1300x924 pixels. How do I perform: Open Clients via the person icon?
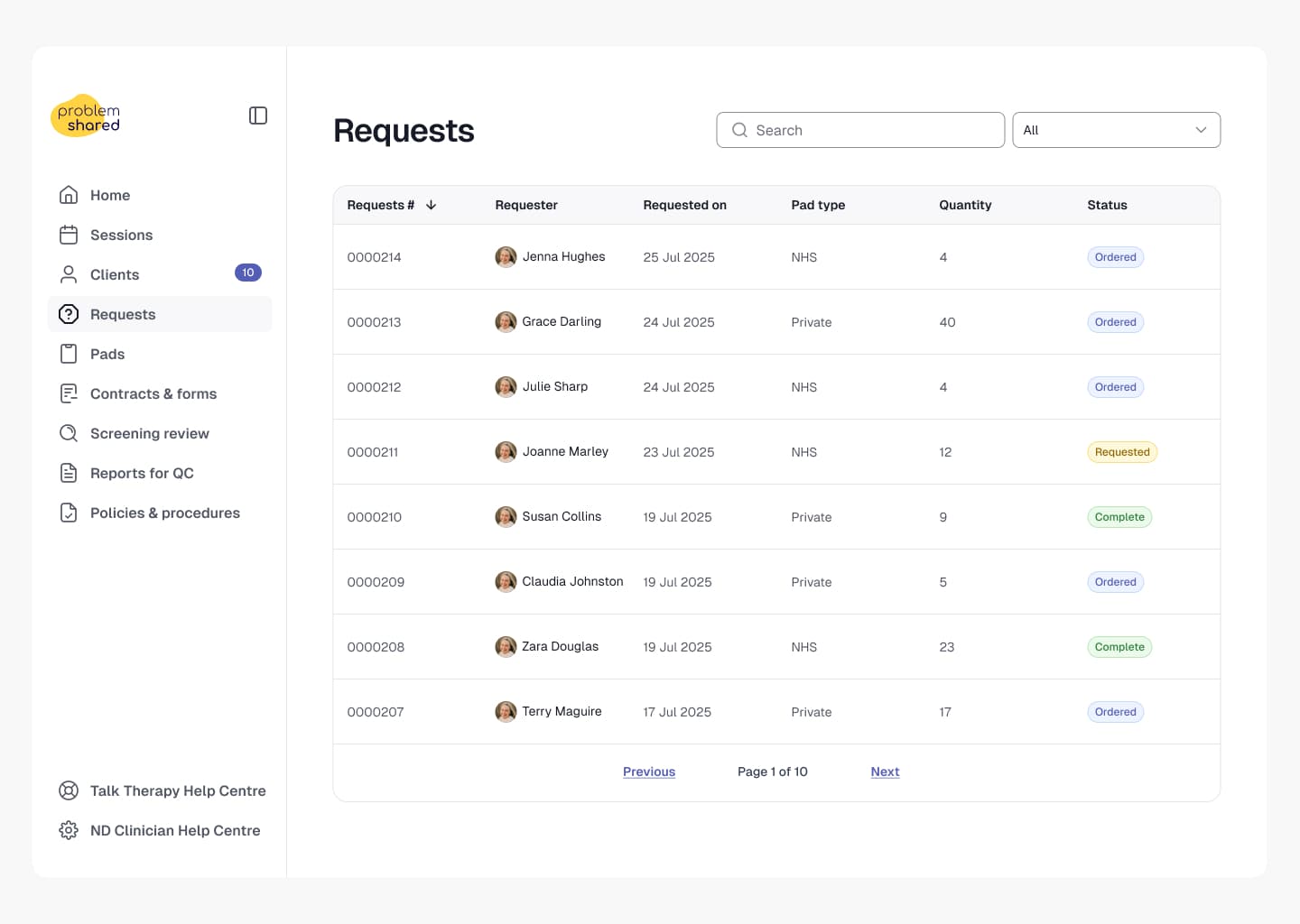point(69,274)
